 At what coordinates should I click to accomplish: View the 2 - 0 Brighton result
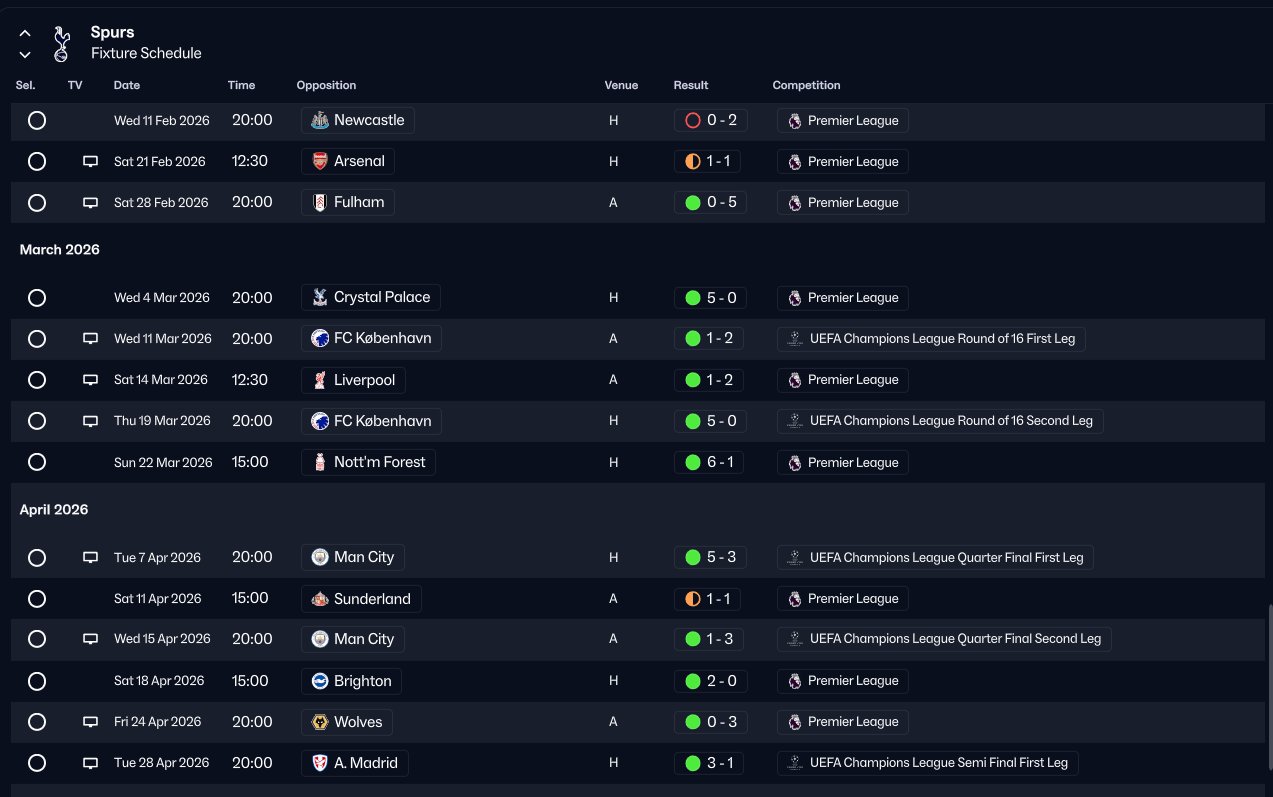tap(710, 681)
